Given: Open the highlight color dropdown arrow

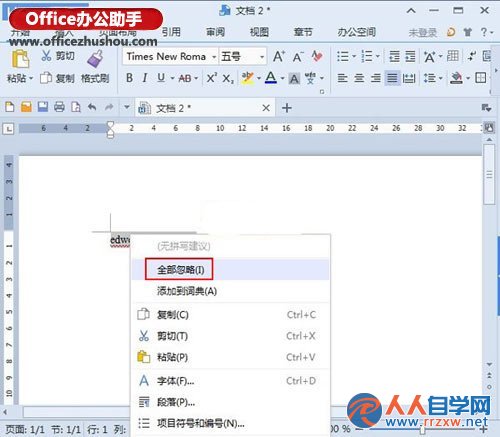Looking at the screenshot, I should (x=259, y=78).
